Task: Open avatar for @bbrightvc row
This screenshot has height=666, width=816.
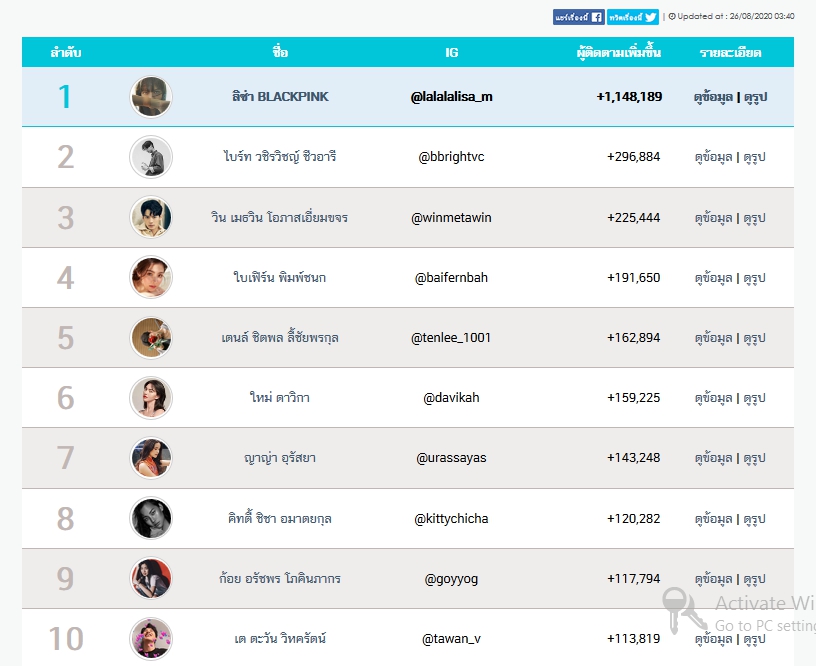Action: 151,157
